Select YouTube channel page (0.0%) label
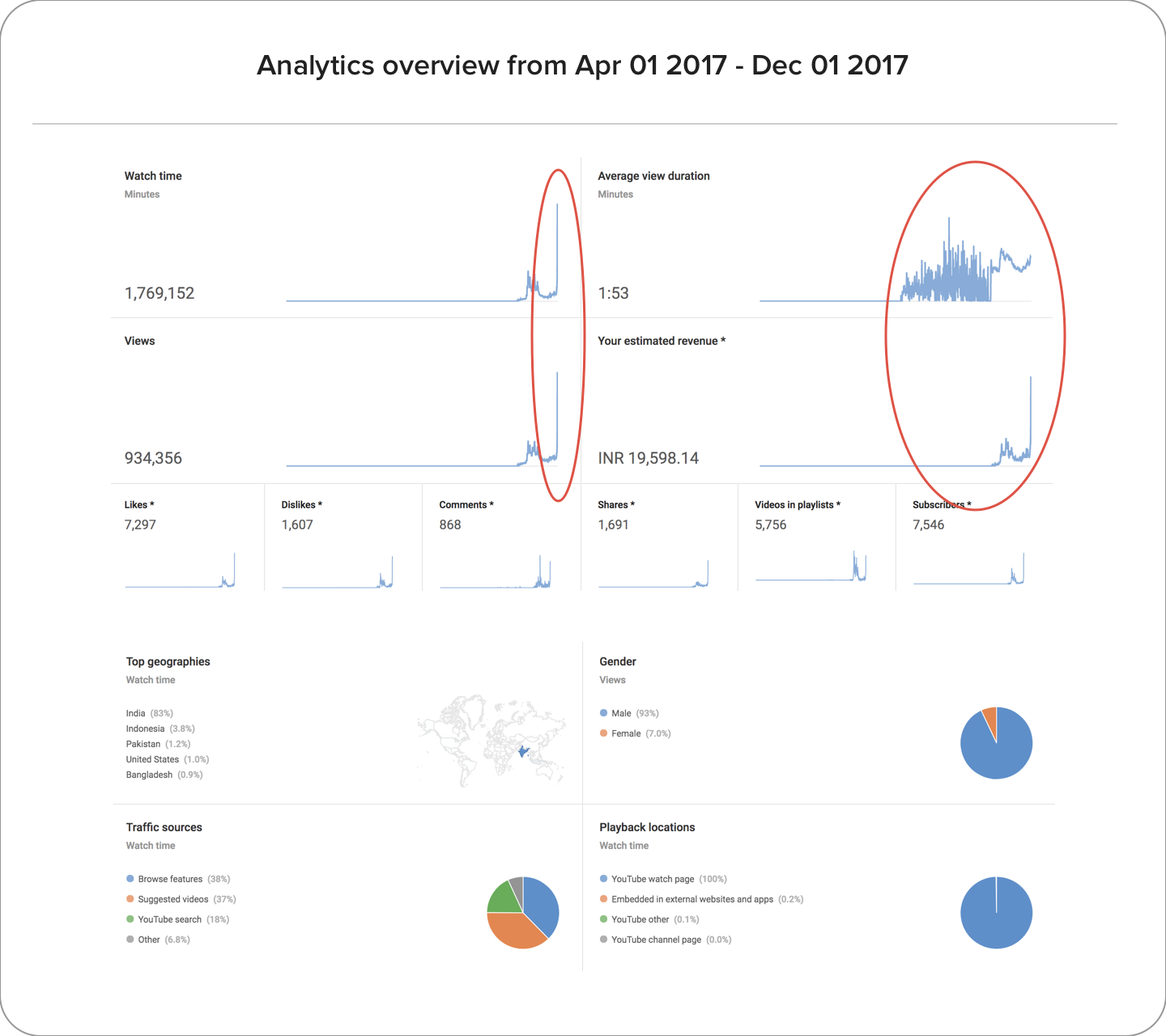This screenshot has width=1166, height=1036. tap(671, 940)
